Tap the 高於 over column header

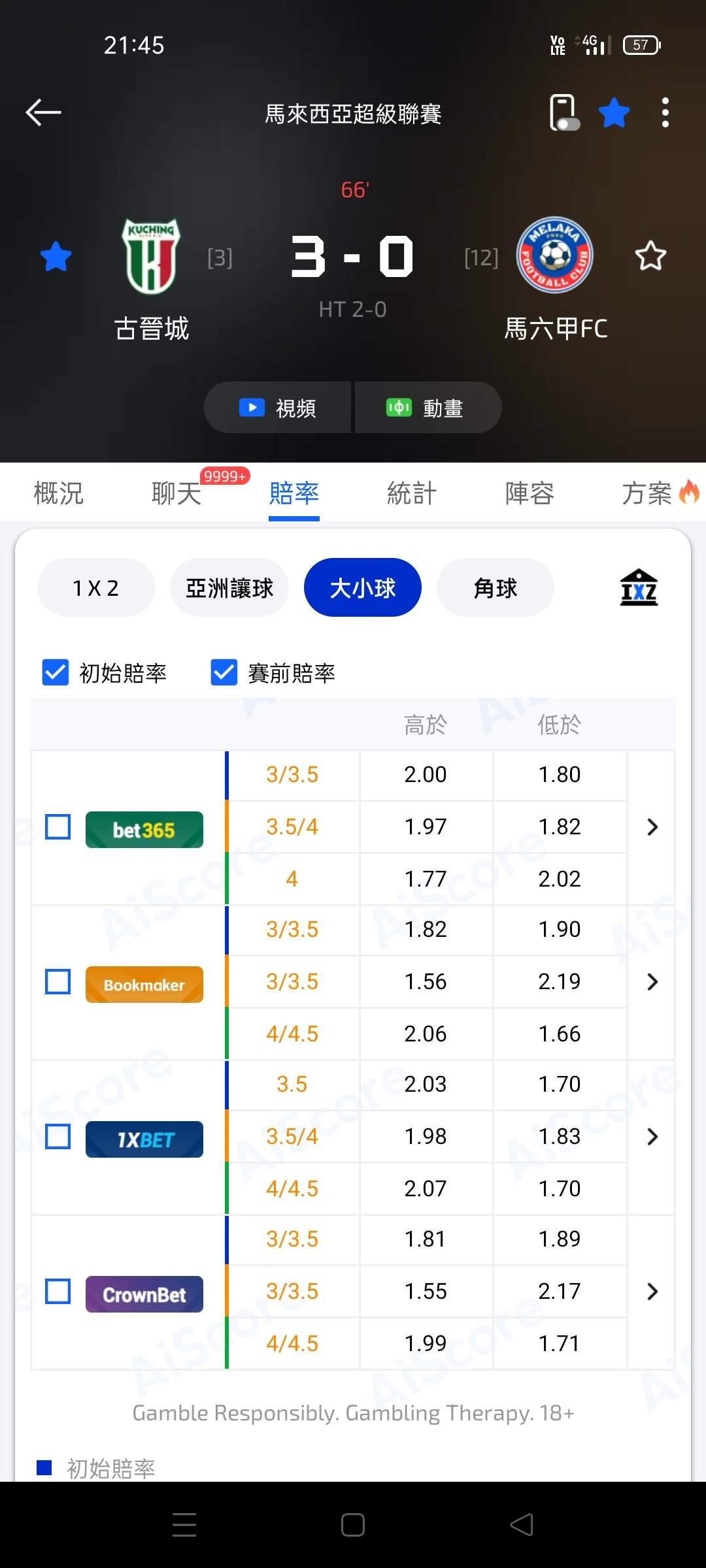(426, 725)
